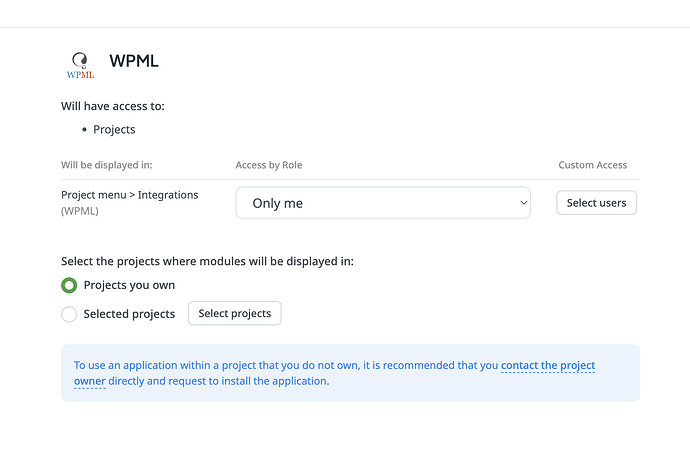Image resolution: width=690 pixels, height=459 pixels.
Task: Click the WPML app title text
Action: [x=134, y=61]
